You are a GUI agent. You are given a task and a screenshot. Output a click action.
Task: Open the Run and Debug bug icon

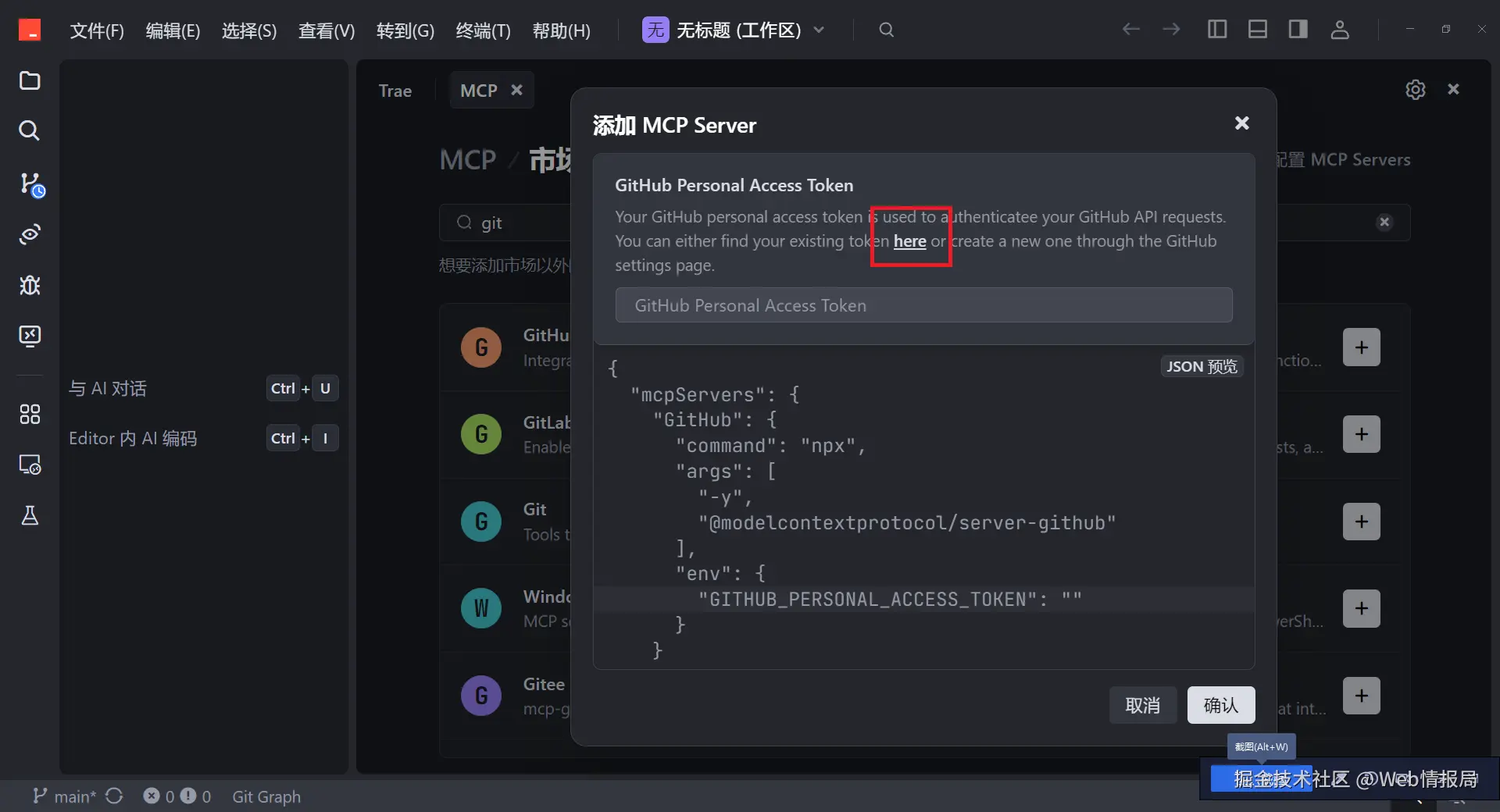[x=30, y=285]
